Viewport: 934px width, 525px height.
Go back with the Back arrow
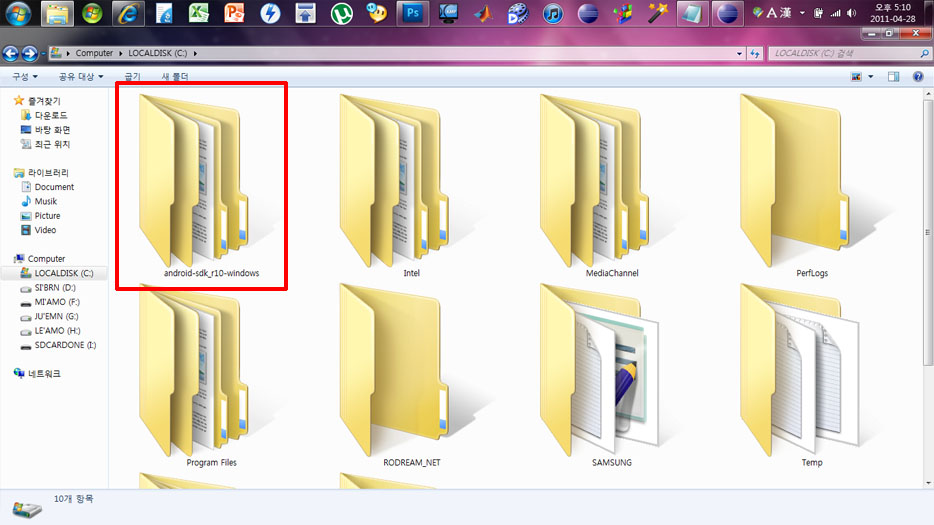click(11, 53)
